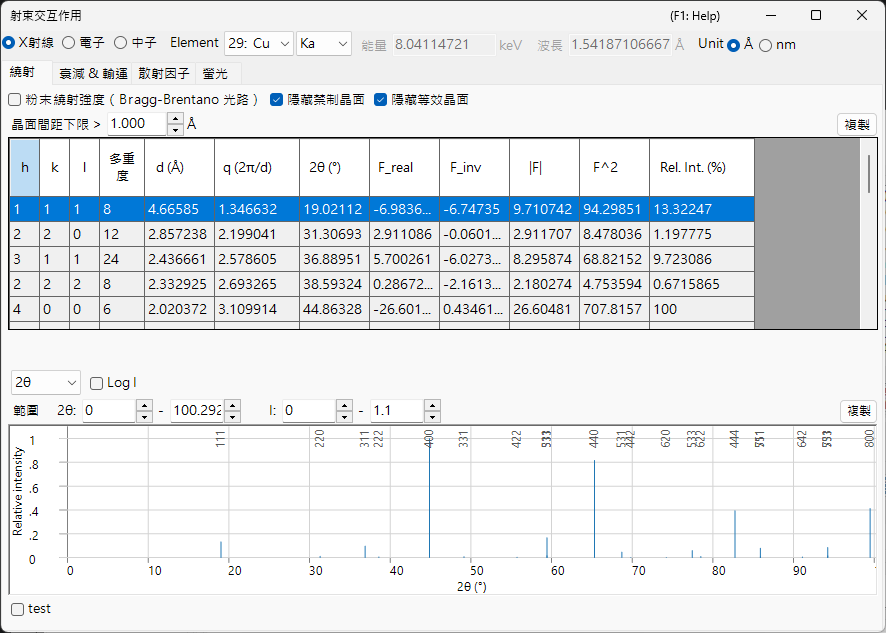Click the 440 peak label in chart
Viewport: 886px width, 633px height.
(594, 439)
